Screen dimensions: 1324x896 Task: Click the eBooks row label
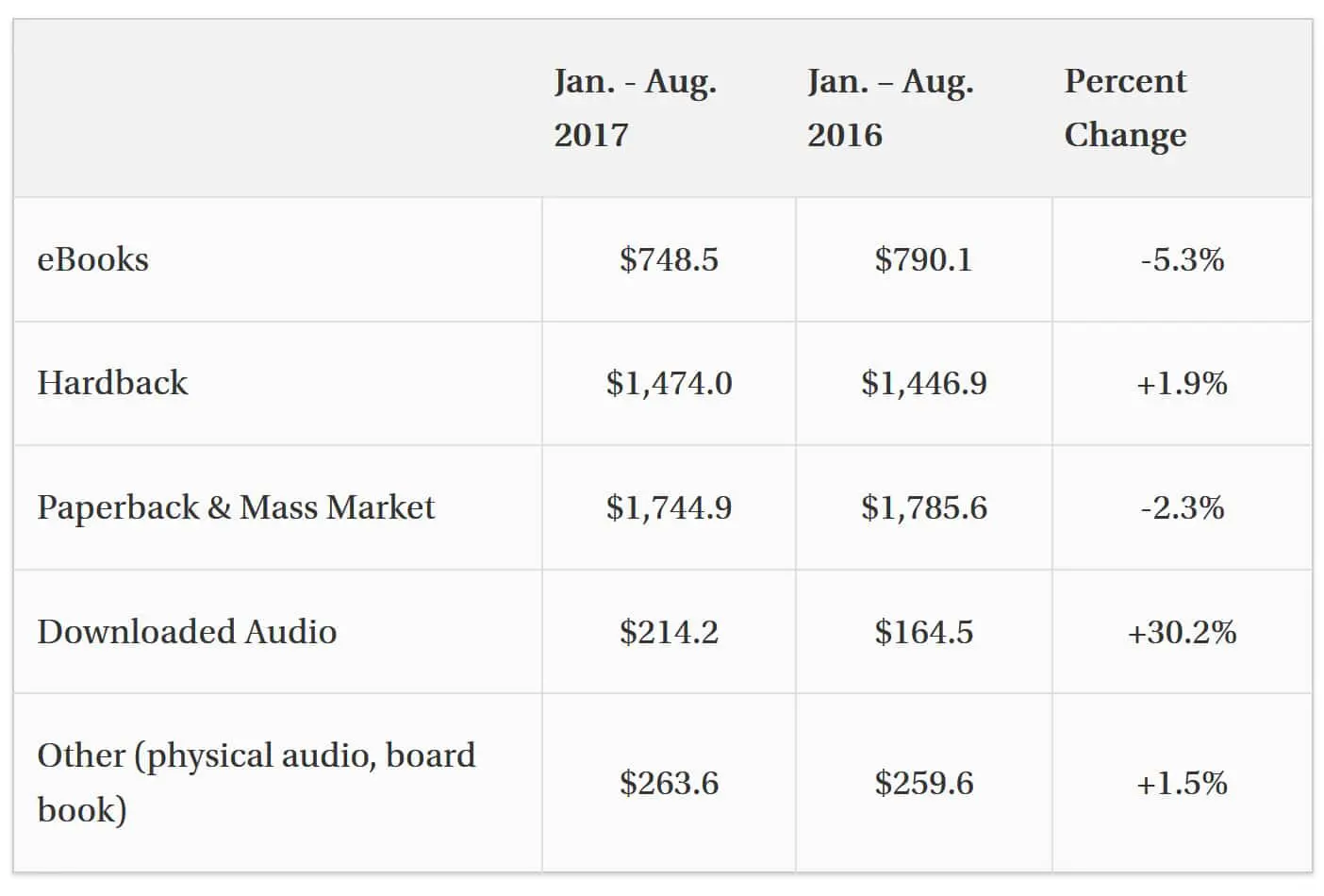coord(92,259)
